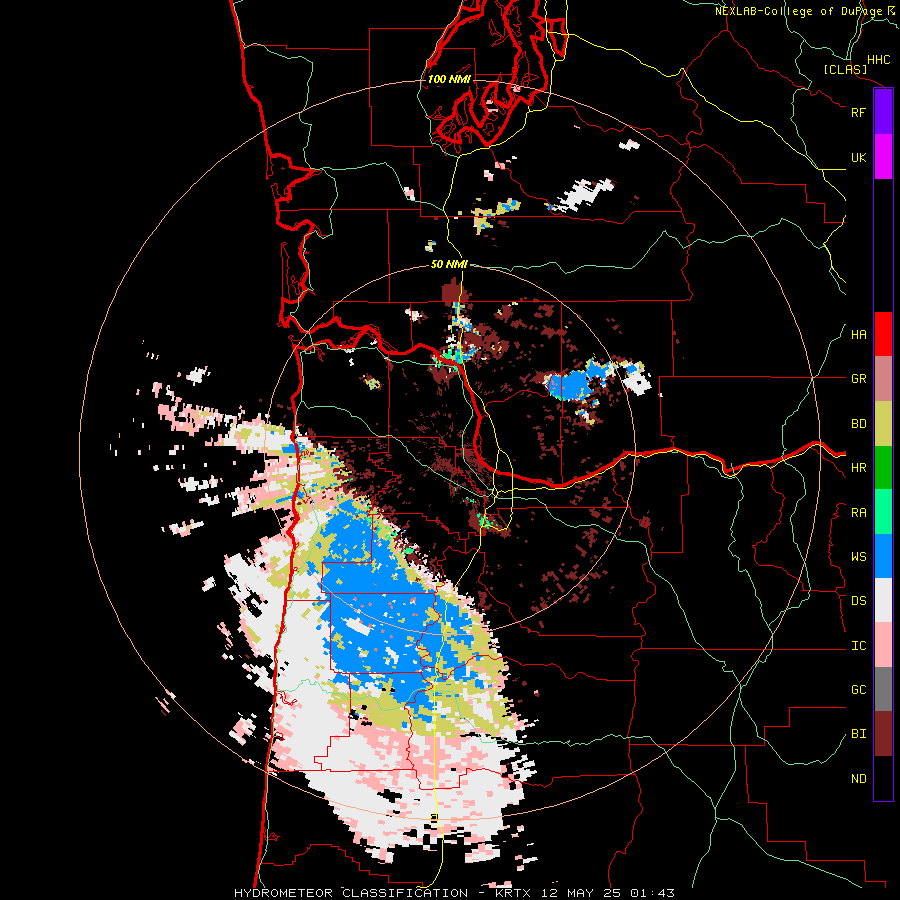Click the 100 NMI range ring label
Screen dimensions: 900x900
tap(449, 79)
